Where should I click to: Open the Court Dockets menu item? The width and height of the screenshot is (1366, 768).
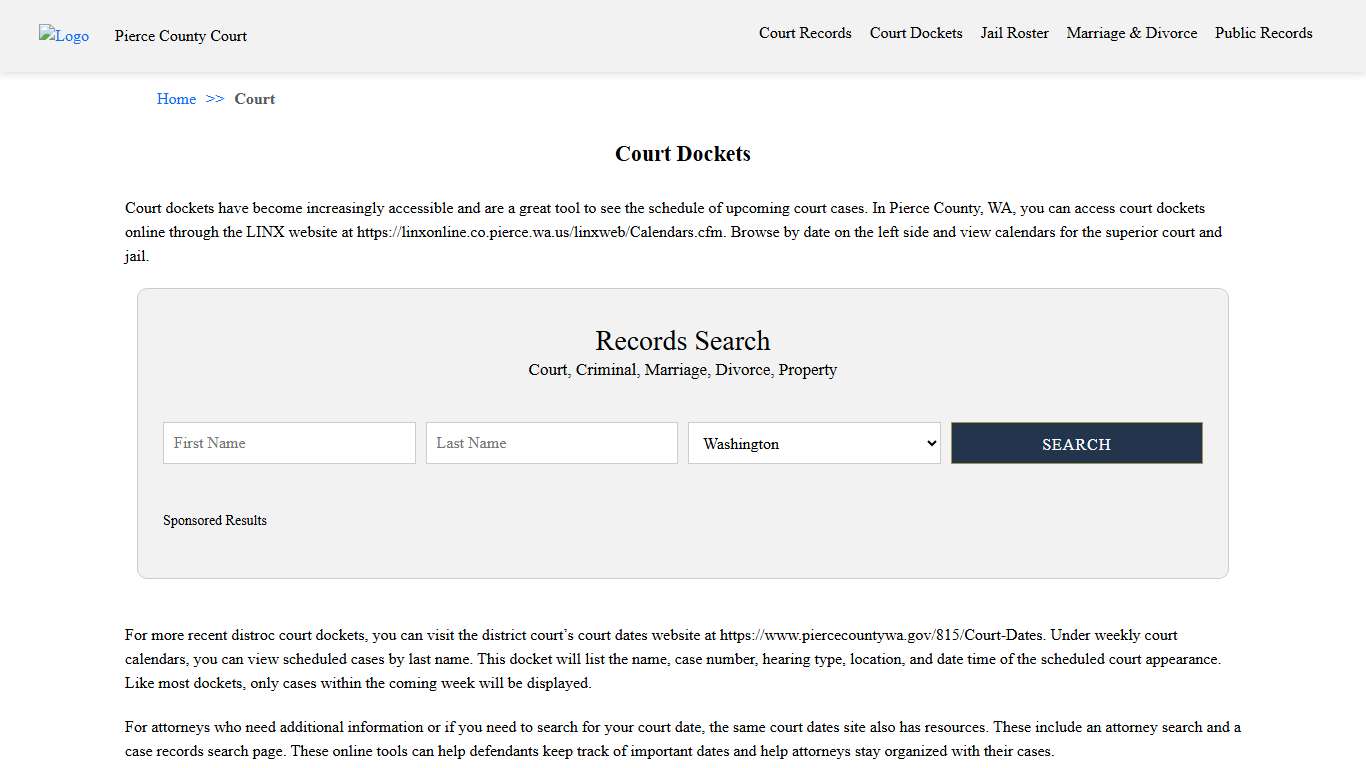[x=915, y=33]
